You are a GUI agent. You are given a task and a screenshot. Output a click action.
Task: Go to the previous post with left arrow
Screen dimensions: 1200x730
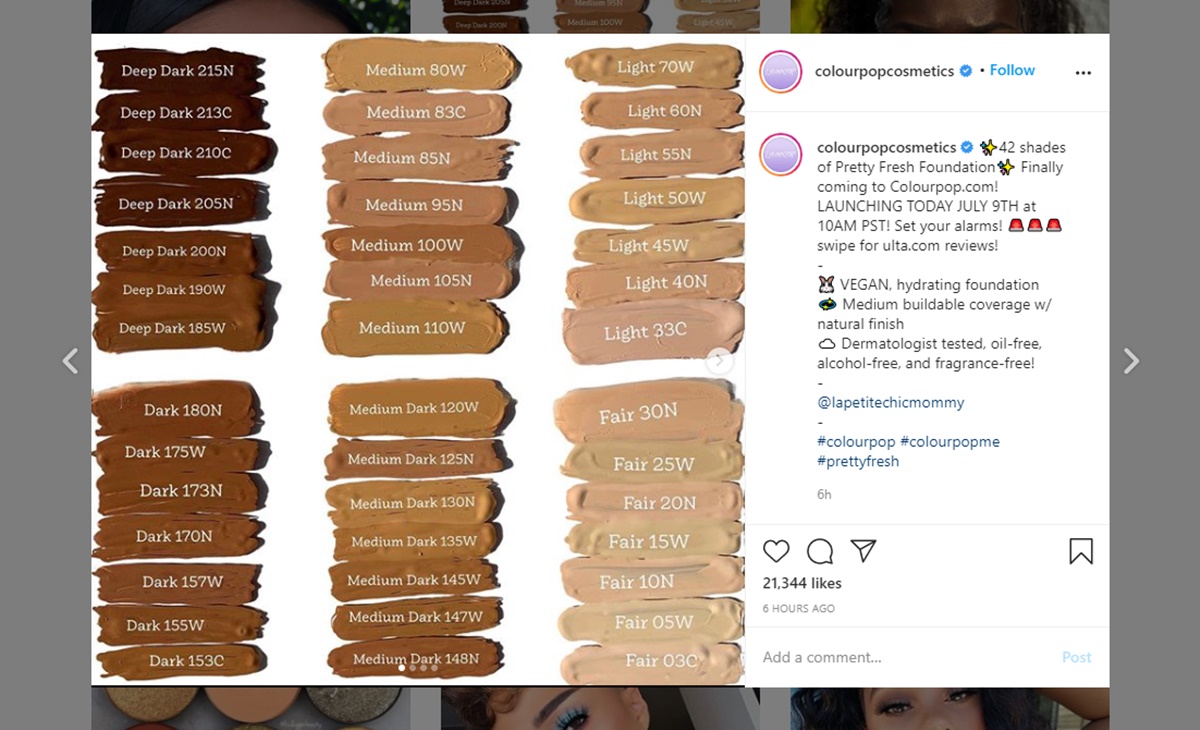coord(70,361)
